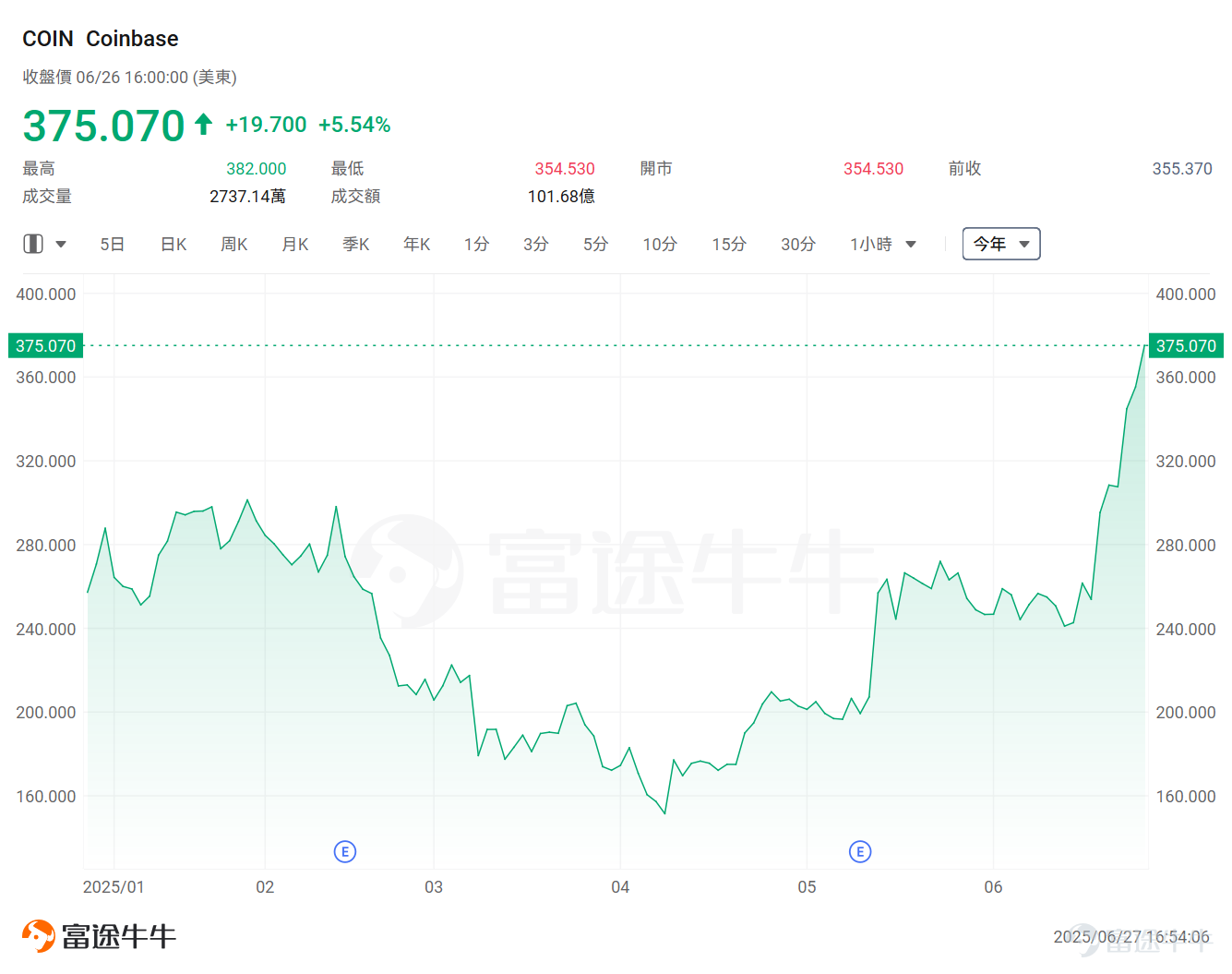This screenshot has width=1232, height=974.
Task: Click the left 375.070 price tag
Action: (45, 345)
